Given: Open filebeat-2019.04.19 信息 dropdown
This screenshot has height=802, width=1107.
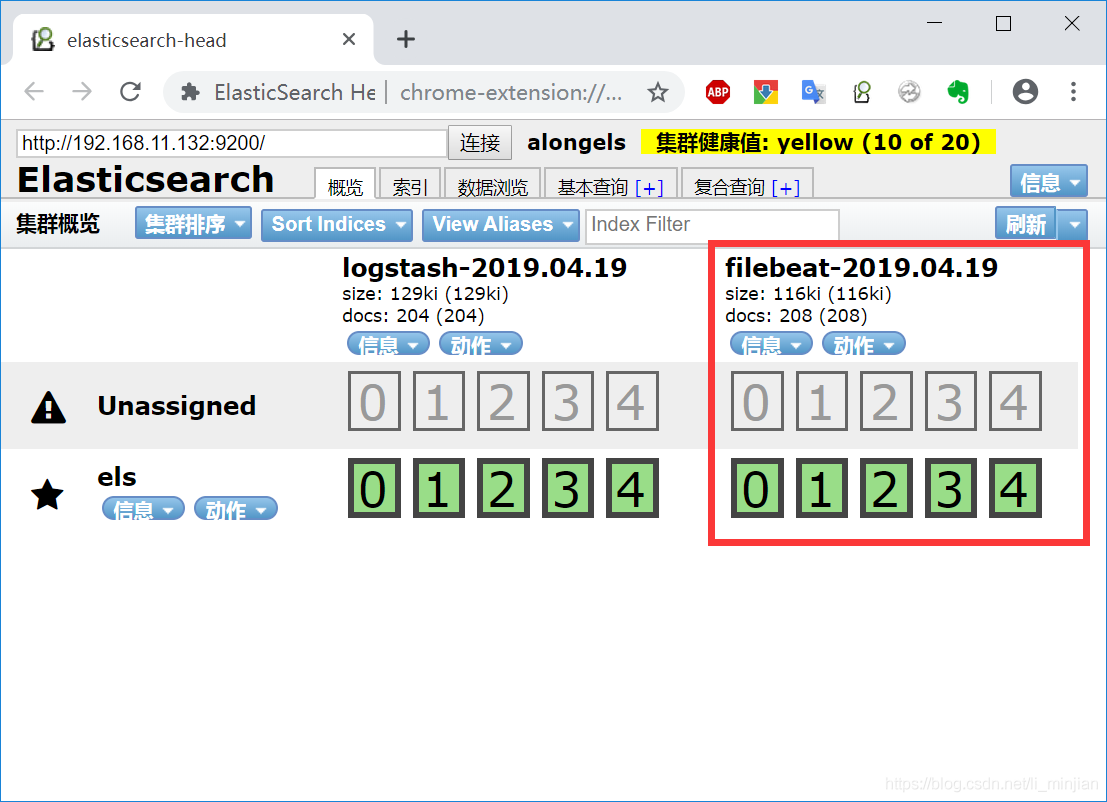Looking at the screenshot, I should [x=771, y=344].
